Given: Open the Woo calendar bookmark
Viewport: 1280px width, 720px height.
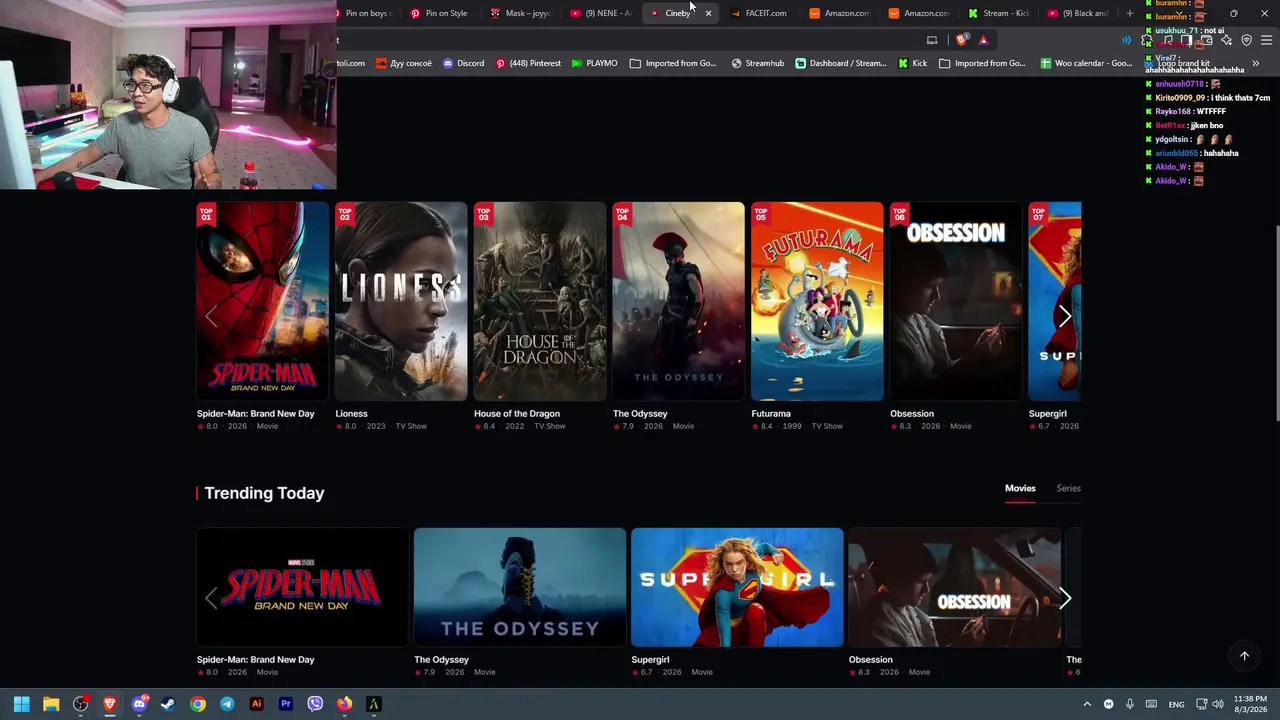Looking at the screenshot, I should point(1086,63).
